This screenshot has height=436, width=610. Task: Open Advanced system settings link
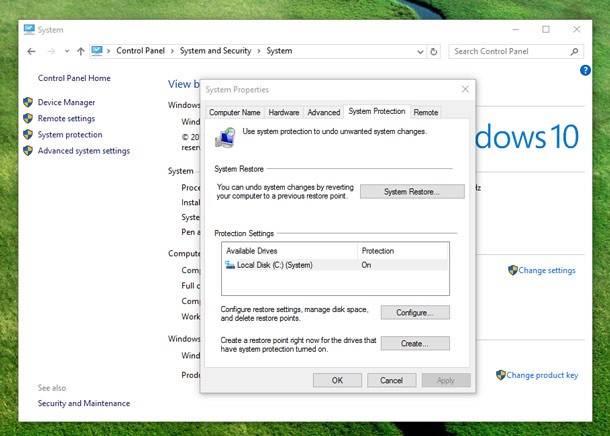(84, 151)
